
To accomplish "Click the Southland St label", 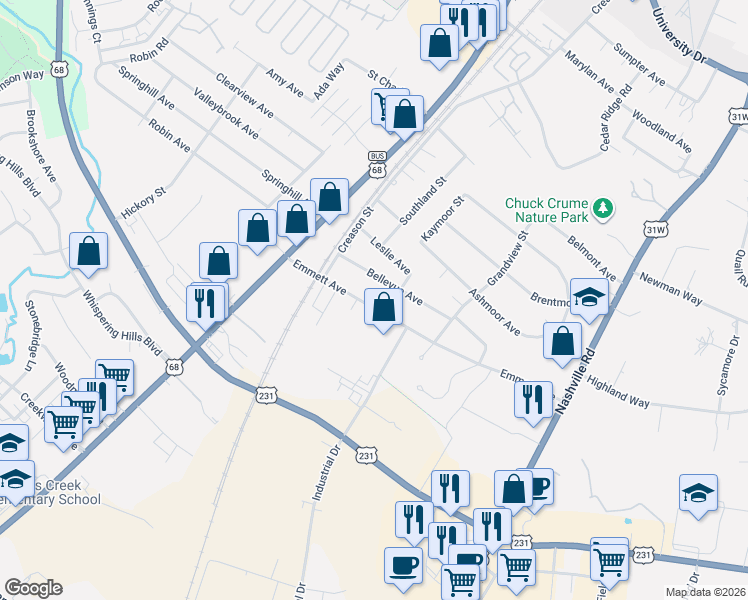I will (423, 201).
